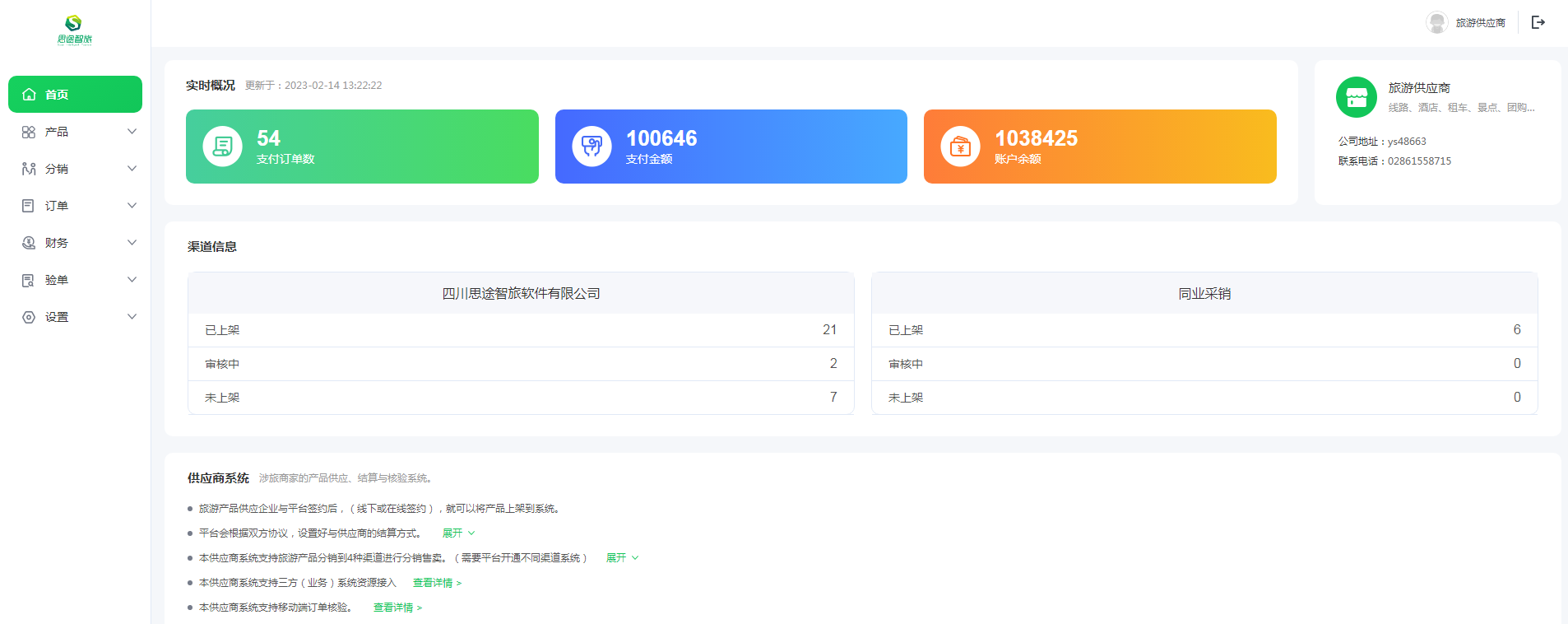Click the account balance wallet icon
Screen dimensions: 1568x624
click(960, 147)
